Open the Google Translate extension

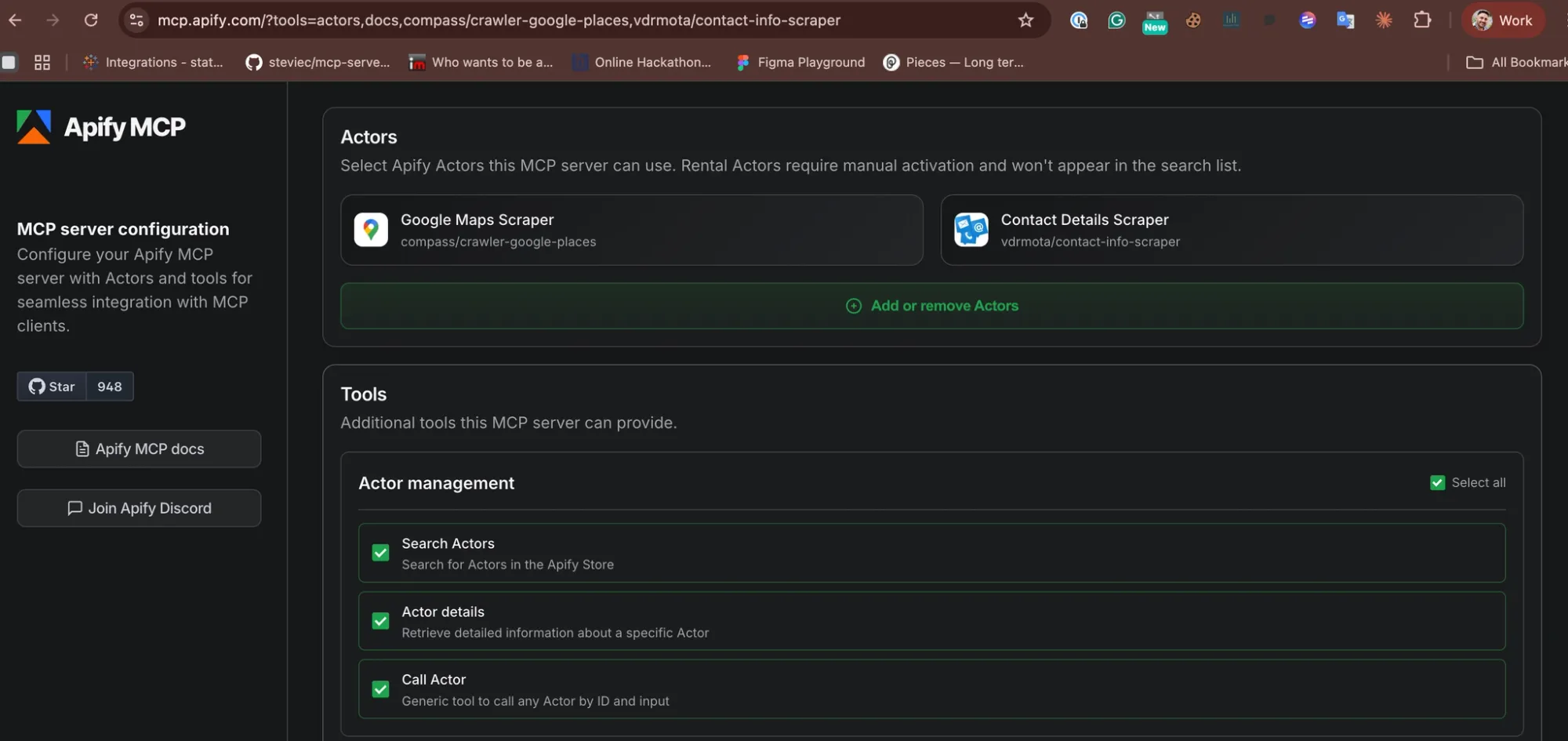[1345, 20]
